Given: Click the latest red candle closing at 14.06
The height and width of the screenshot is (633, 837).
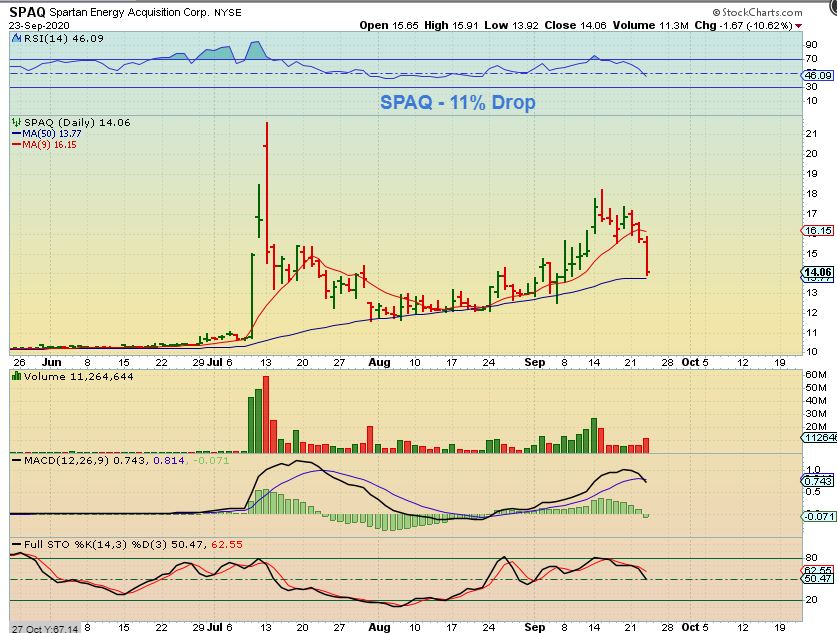Looking at the screenshot, I should [647, 257].
